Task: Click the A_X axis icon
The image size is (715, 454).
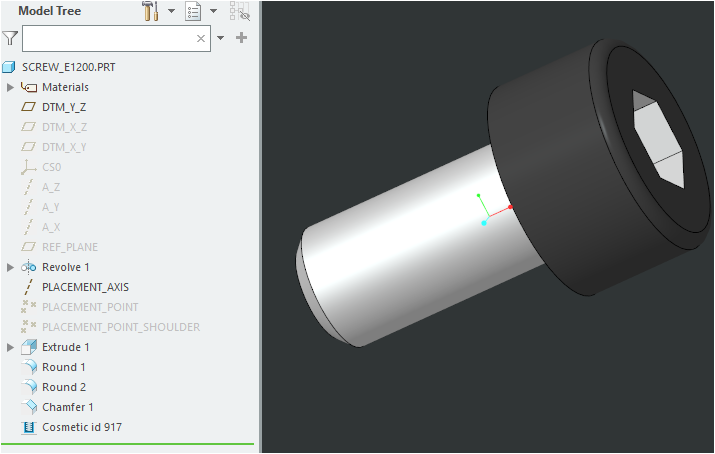Action: pos(29,227)
